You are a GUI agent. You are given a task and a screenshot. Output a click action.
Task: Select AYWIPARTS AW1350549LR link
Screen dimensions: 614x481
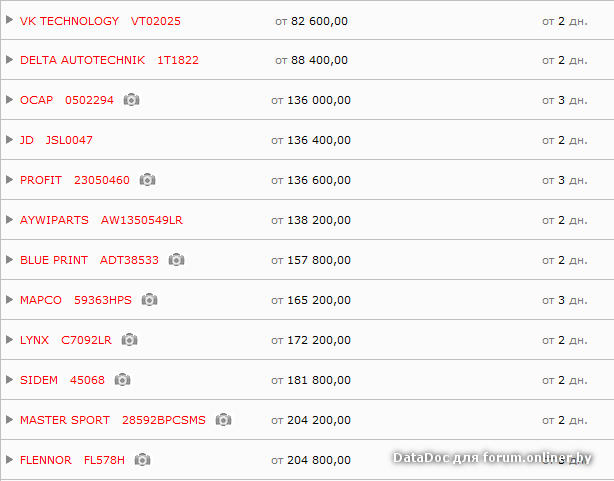point(101,220)
